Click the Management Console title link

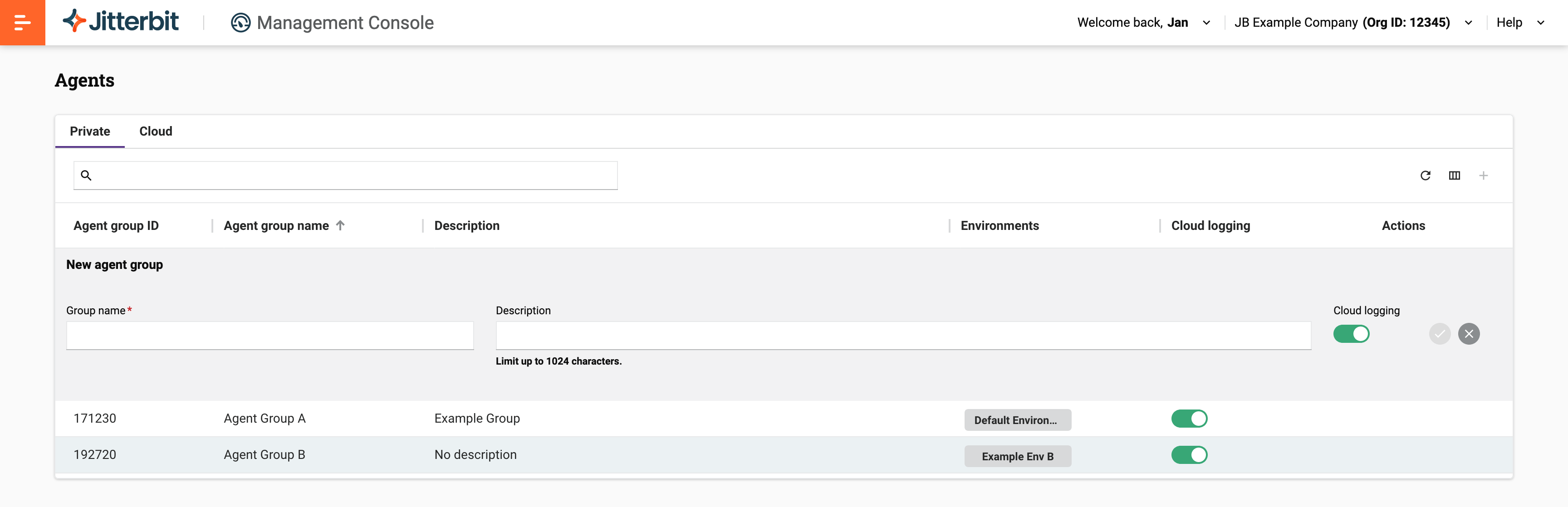(x=345, y=23)
